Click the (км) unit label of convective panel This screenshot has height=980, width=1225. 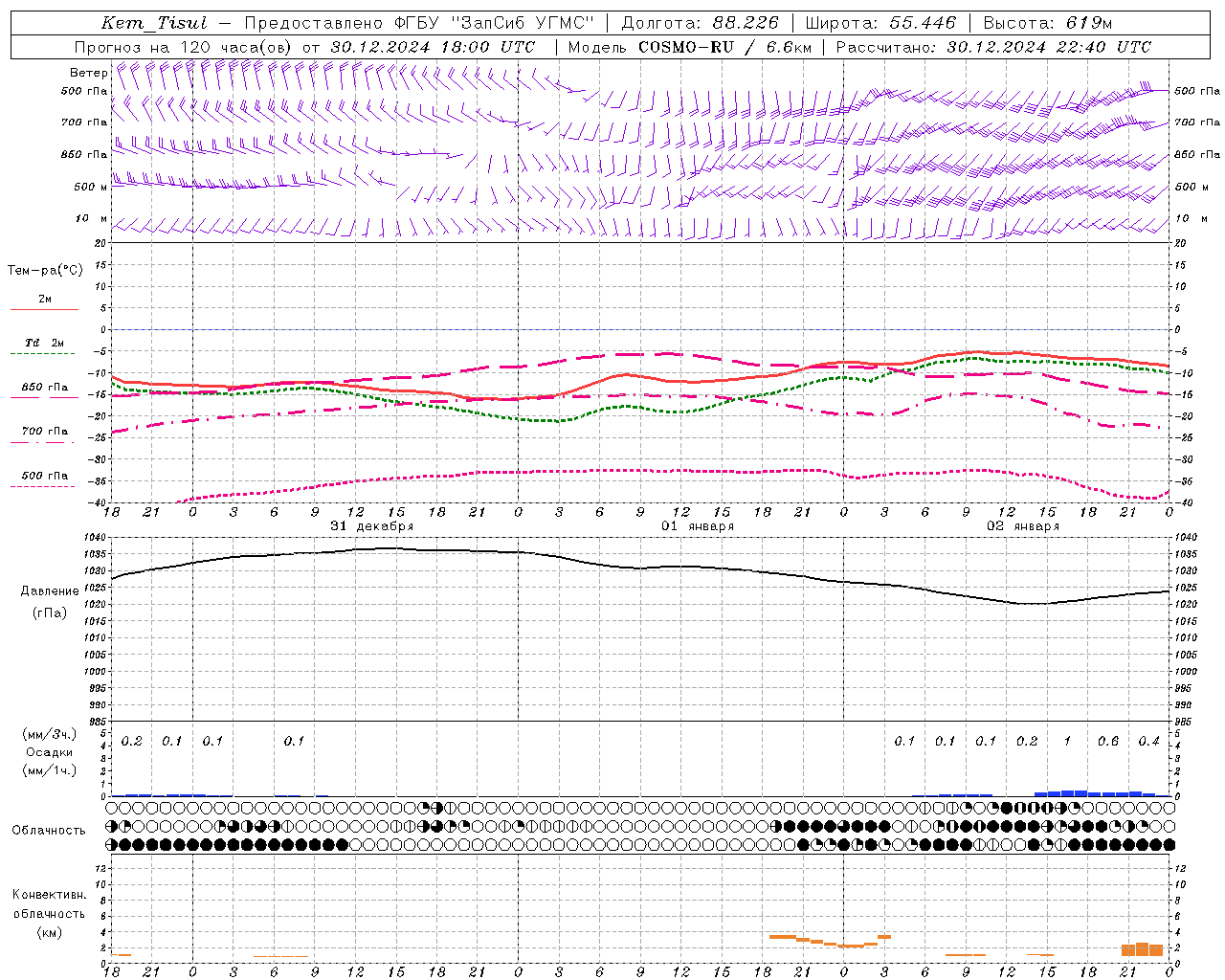(x=50, y=932)
